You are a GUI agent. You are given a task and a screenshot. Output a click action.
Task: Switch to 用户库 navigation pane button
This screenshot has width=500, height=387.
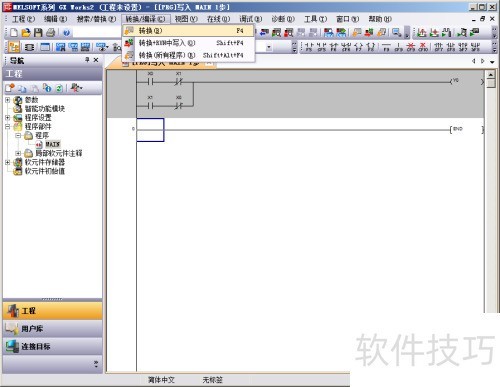pyautogui.click(x=52, y=329)
